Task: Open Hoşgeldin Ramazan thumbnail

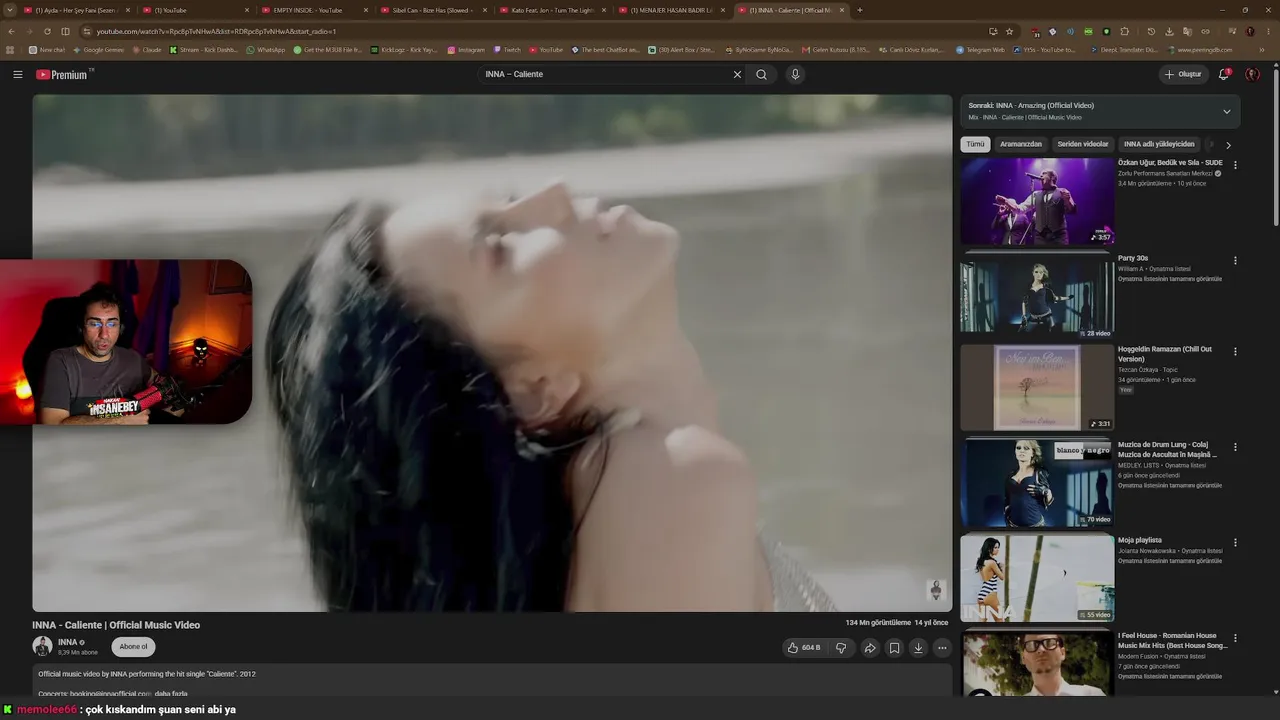Action: tap(1037, 388)
